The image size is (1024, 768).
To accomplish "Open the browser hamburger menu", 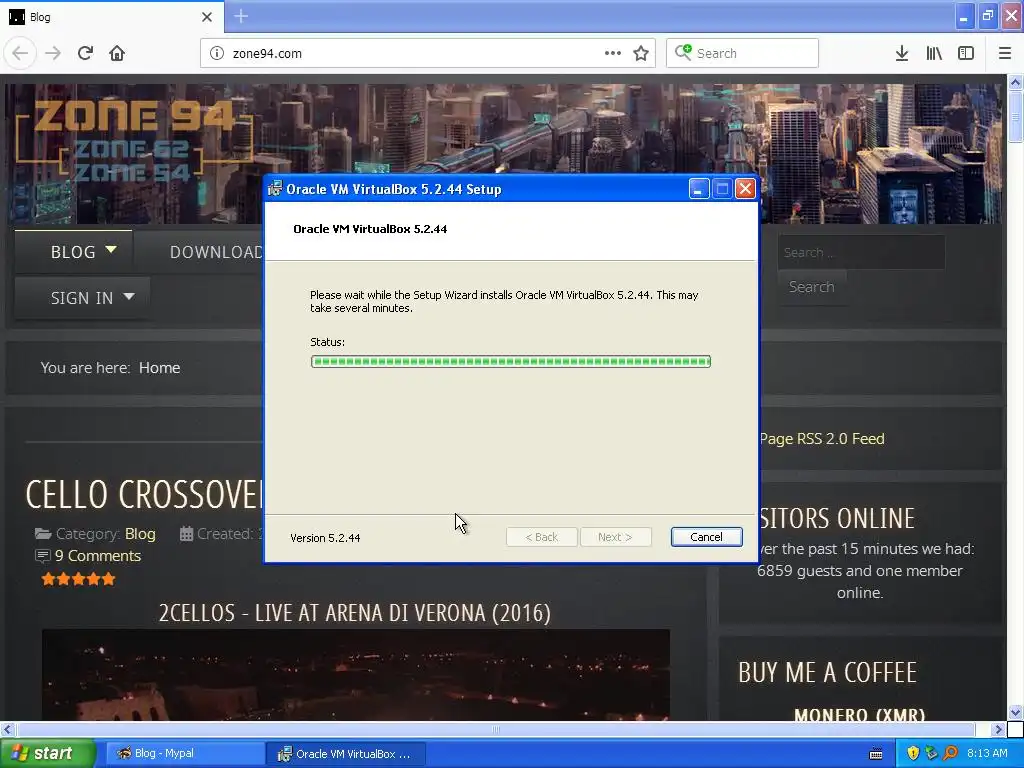I will click(x=1005, y=54).
